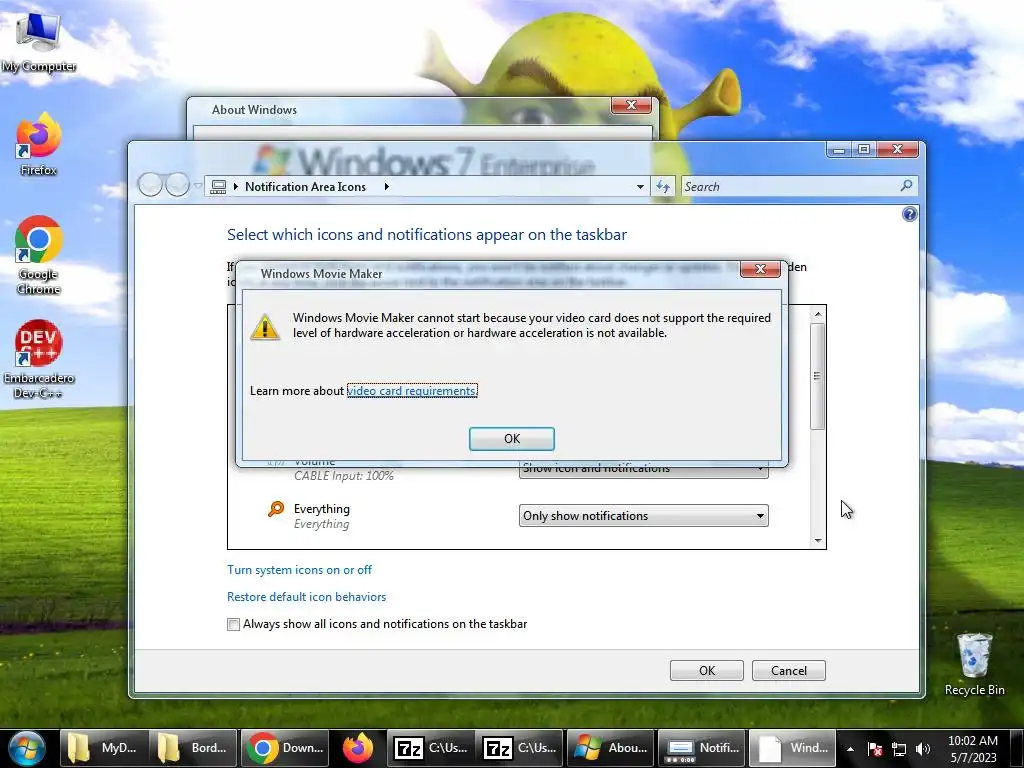Launch Firefox from desktop shortcut
Image resolution: width=1024 pixels, height=768 pixels.
tap(39, 144)
